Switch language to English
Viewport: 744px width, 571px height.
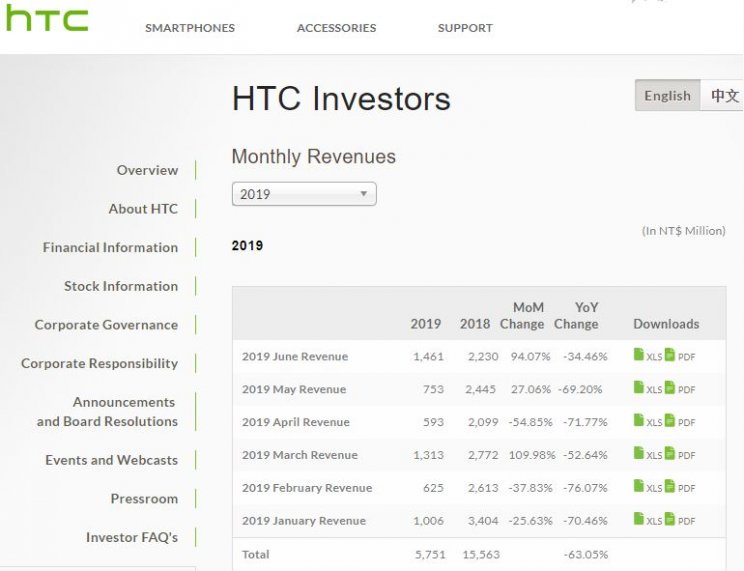coord(667,95)
